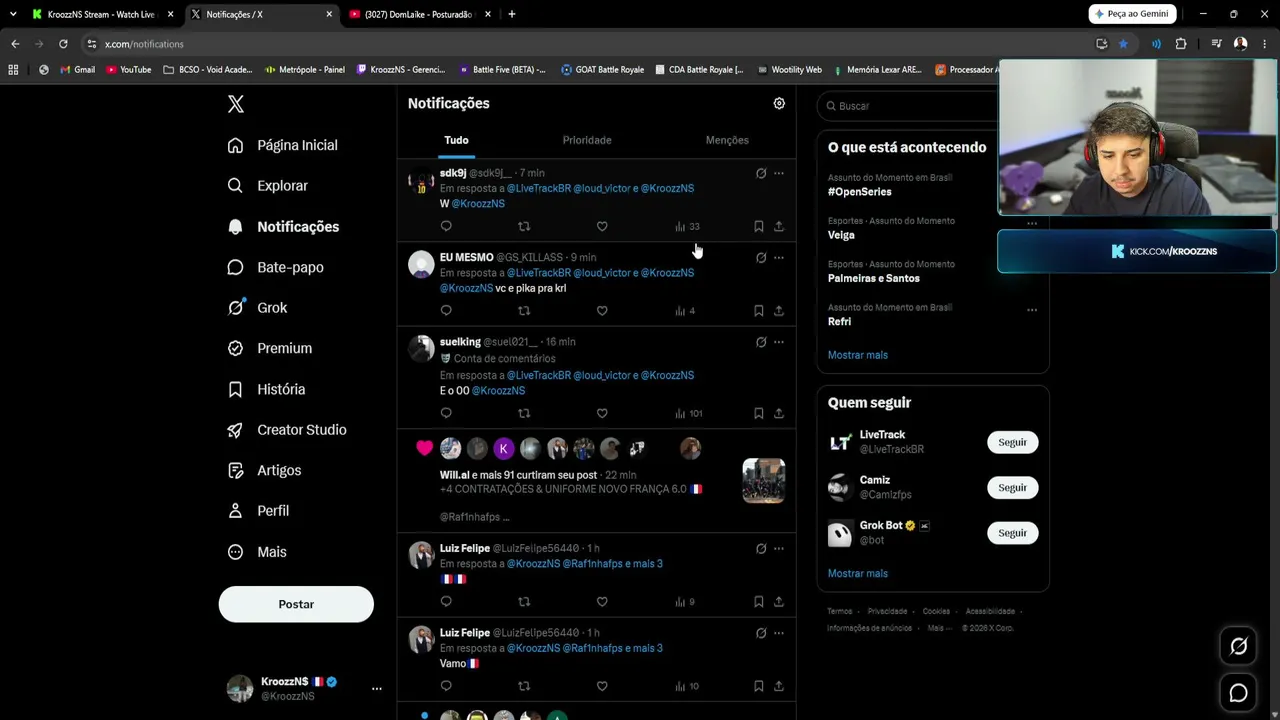Open more options for the Refri trend
This screenshot has height=720, width=1280.
click(x=1032, y=310)
